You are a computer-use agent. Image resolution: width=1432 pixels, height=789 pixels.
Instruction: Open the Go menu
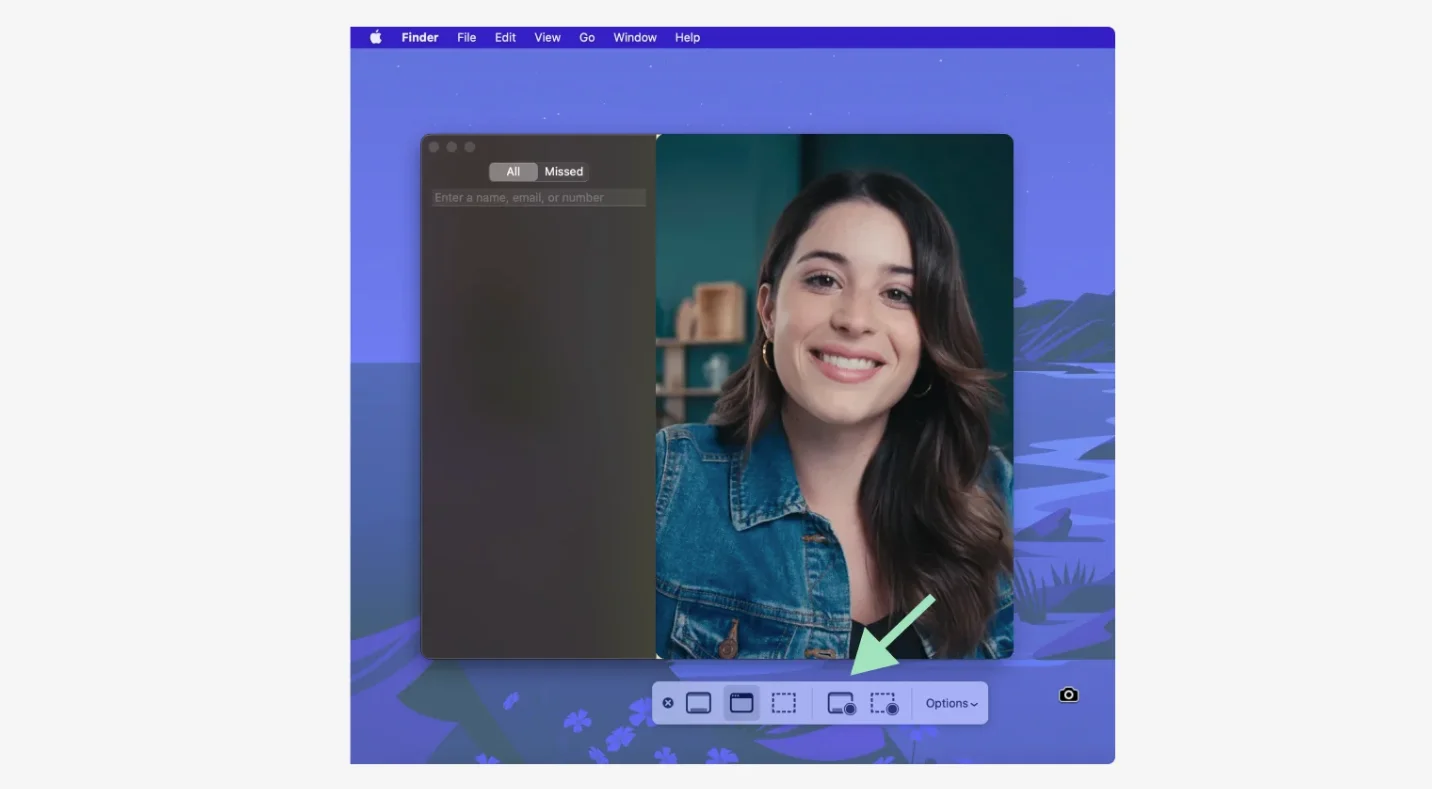tap(587, 37)
